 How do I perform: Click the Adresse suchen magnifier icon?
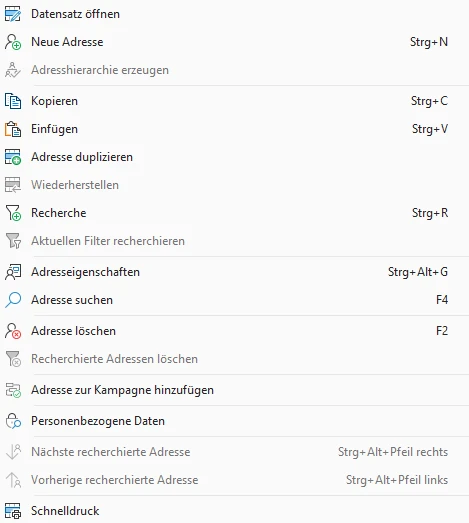pos(13,300)
